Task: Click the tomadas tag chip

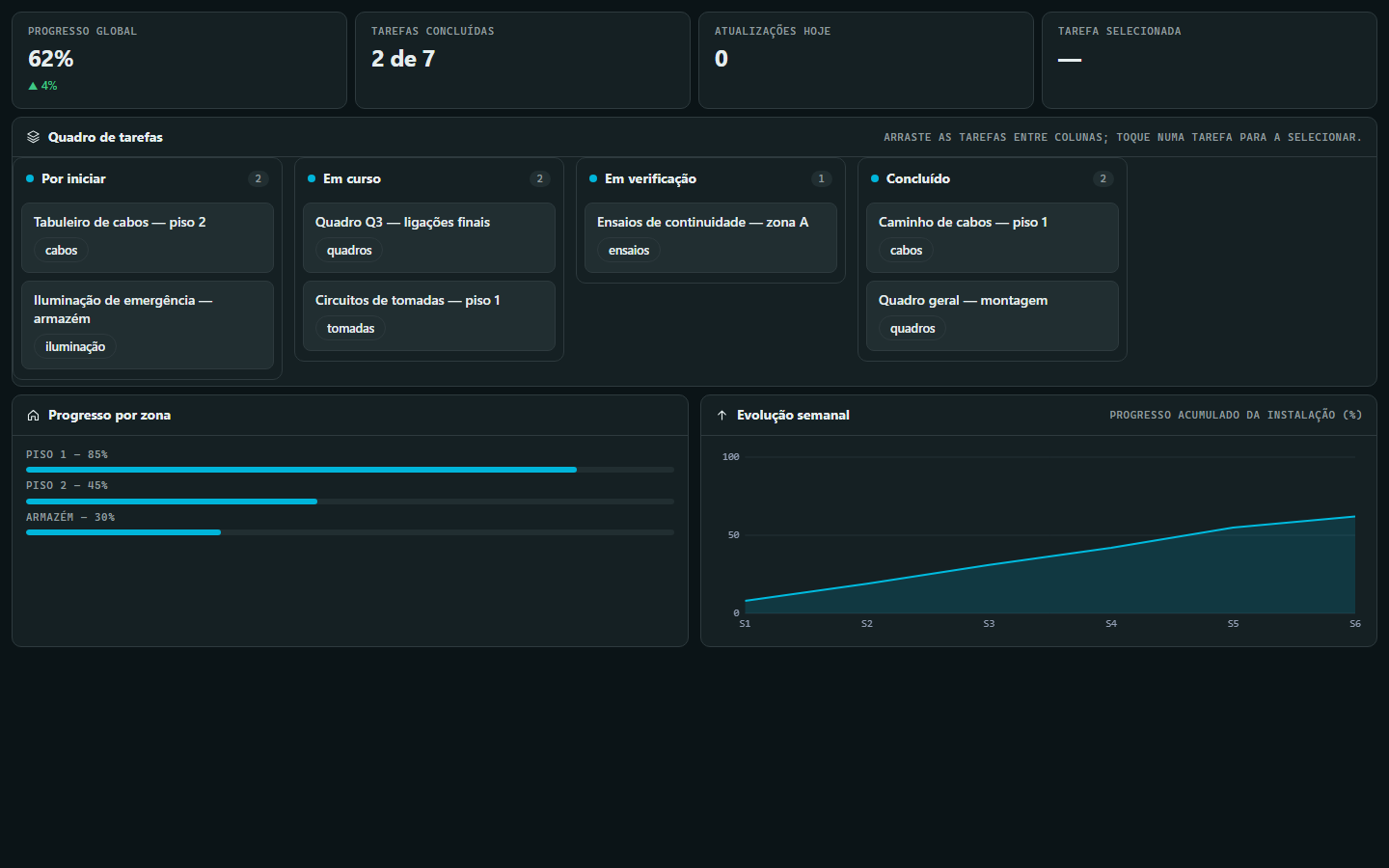Action: pyautogui.click(x=350, y=329)
